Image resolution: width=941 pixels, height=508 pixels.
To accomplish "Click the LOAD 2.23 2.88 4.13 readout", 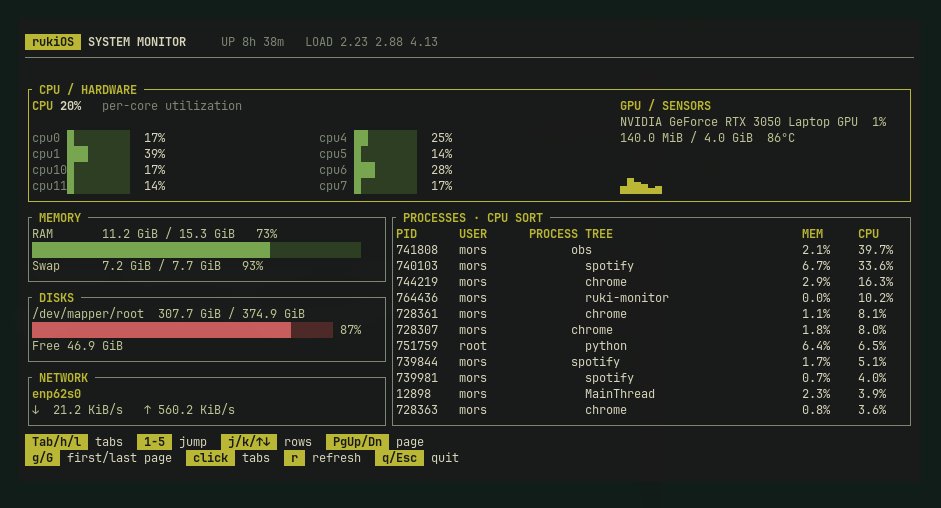I will click(371, 42).
